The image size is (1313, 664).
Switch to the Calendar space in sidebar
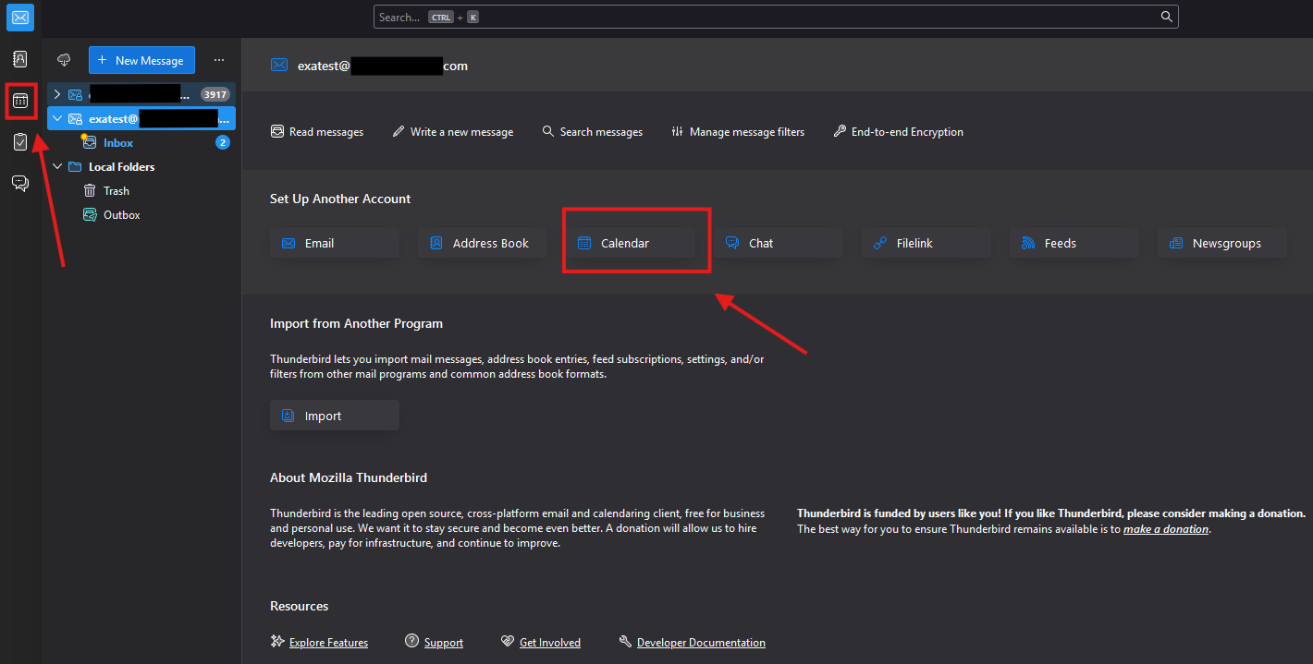(x=20, y=100)
